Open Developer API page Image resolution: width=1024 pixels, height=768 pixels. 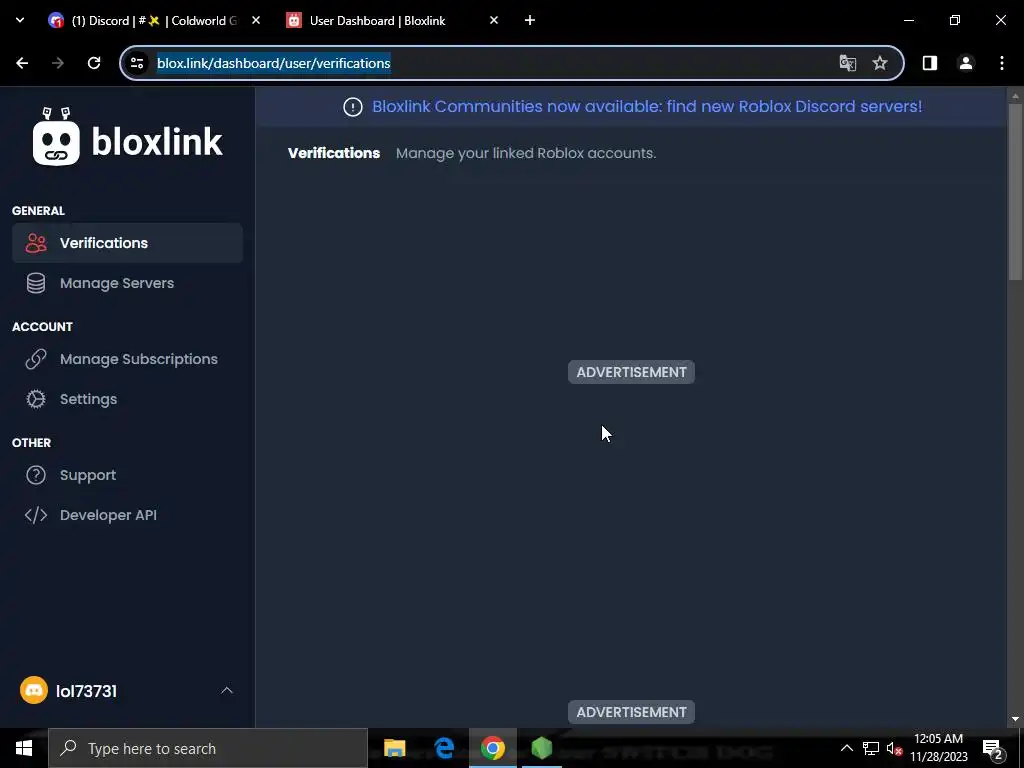point(127,515)
